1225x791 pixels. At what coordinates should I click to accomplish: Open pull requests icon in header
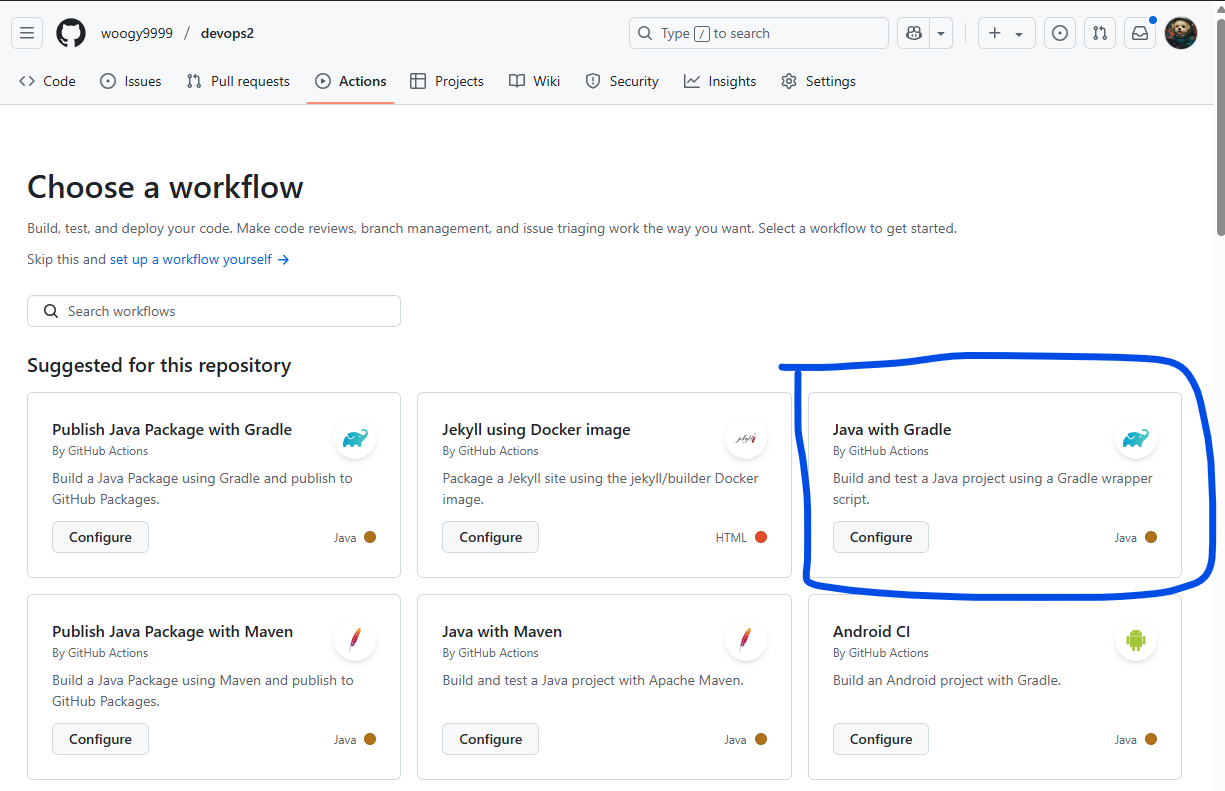(1100, 33)
